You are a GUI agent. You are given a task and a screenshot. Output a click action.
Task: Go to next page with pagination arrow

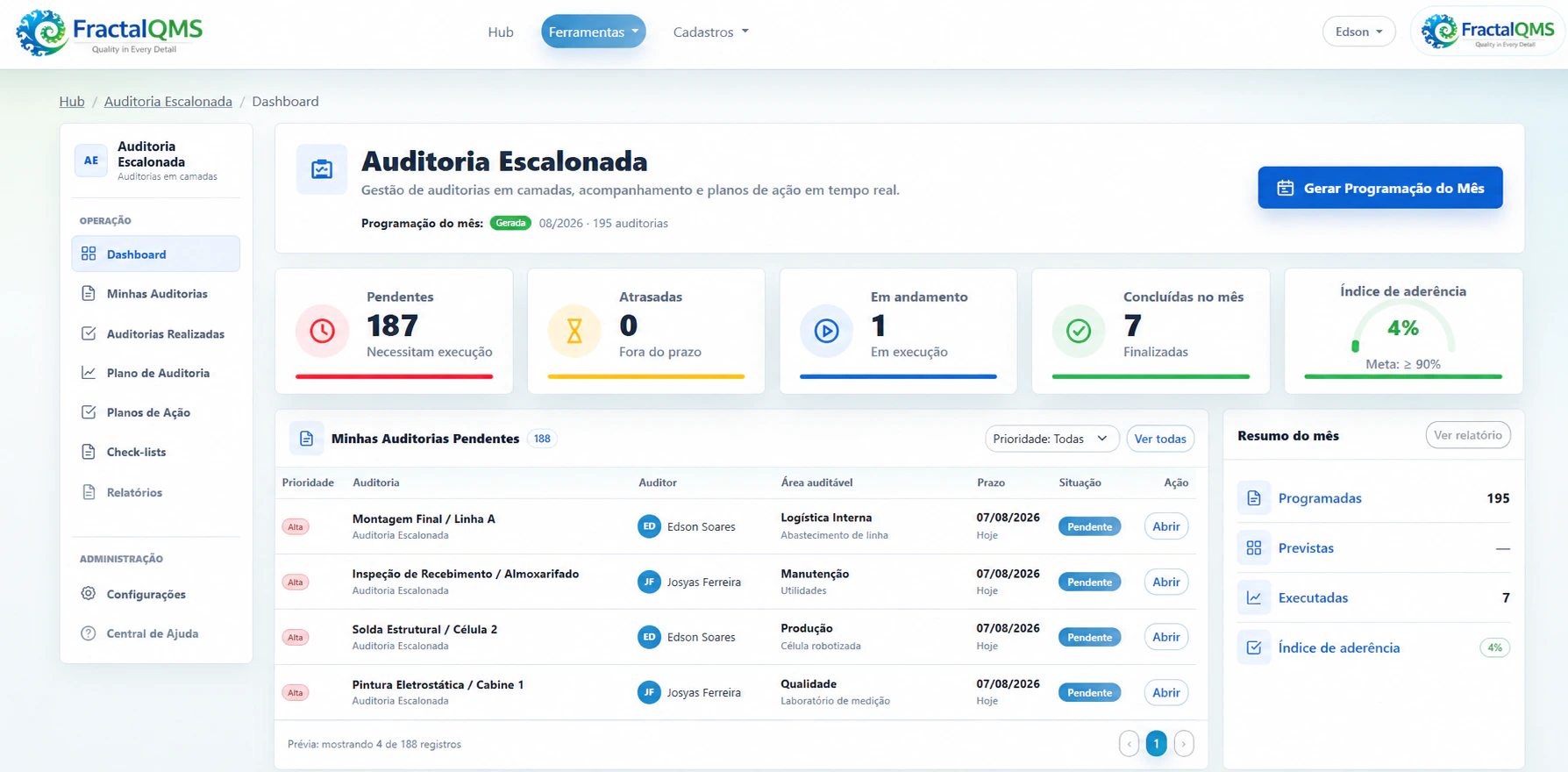pos(1183,744)
